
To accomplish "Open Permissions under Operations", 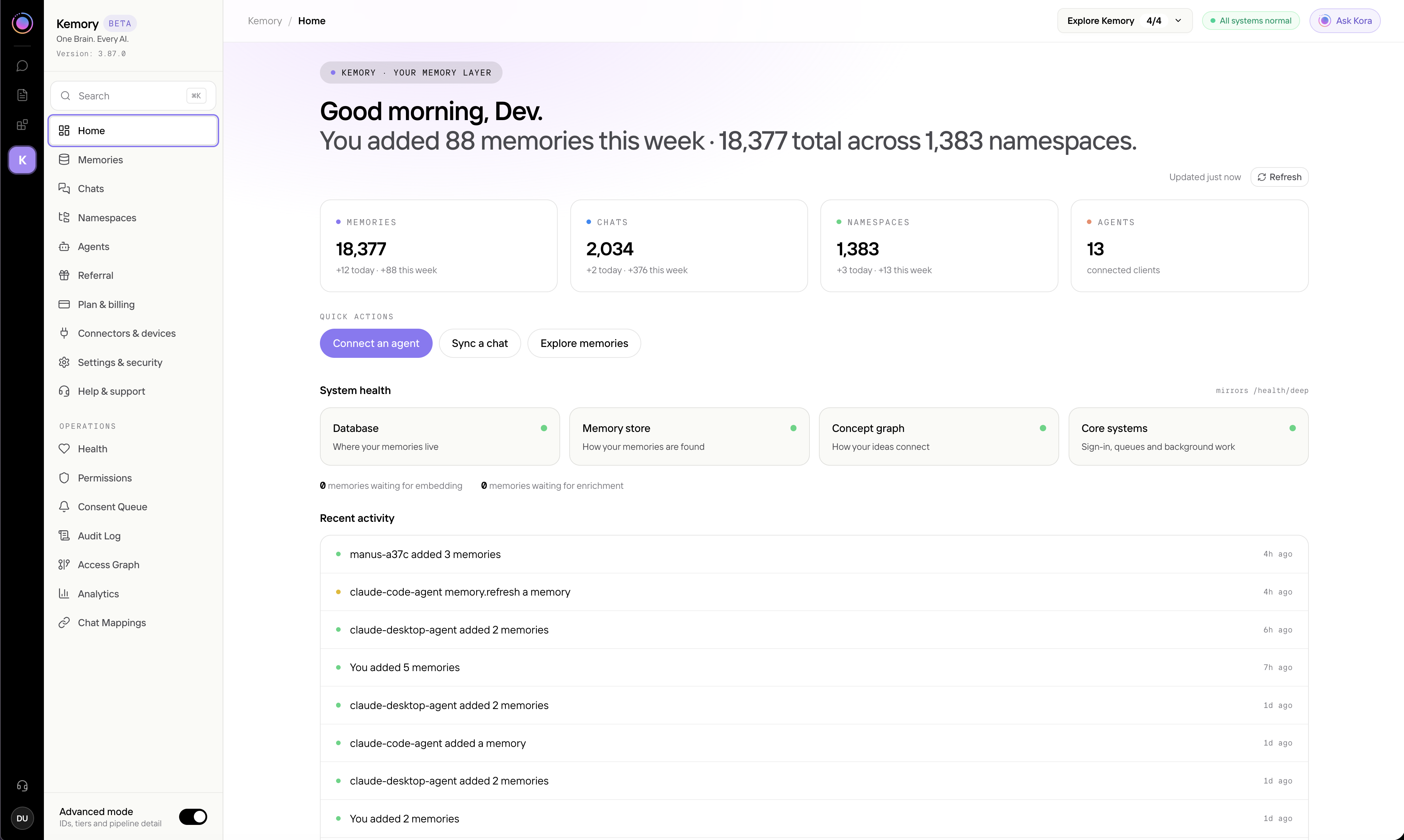I will click(133, 478).
